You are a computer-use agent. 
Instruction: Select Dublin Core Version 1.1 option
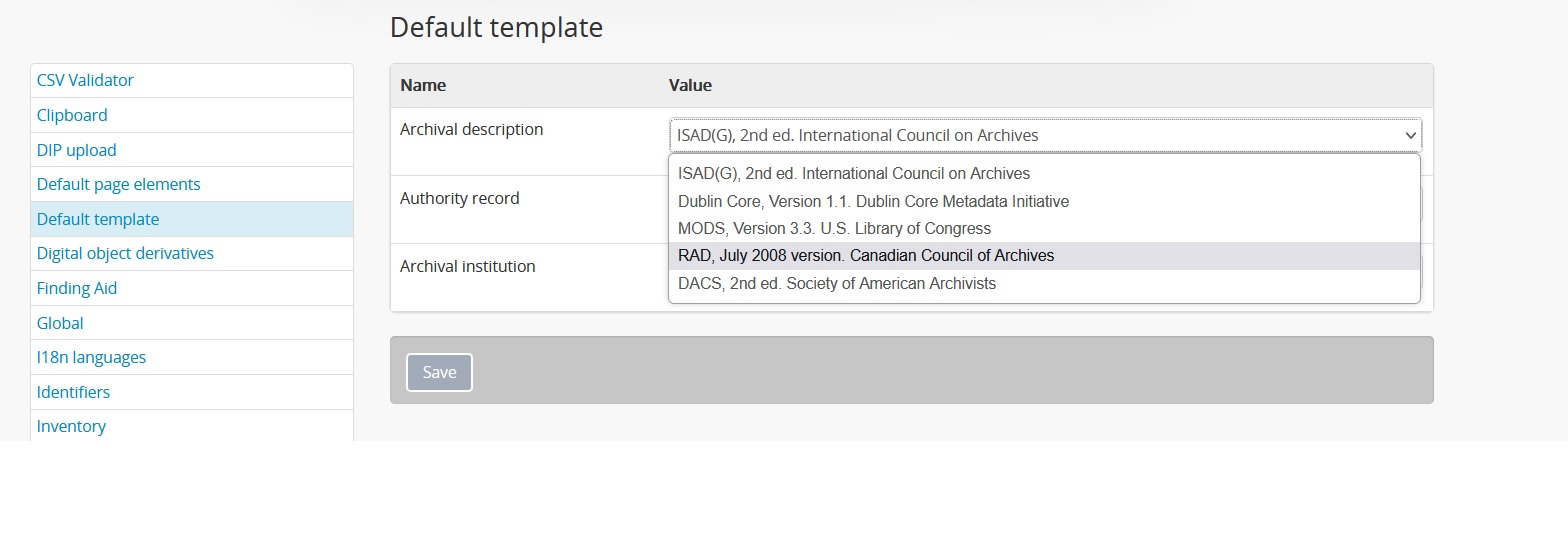pyautogui.click(x=1044, y=201)
